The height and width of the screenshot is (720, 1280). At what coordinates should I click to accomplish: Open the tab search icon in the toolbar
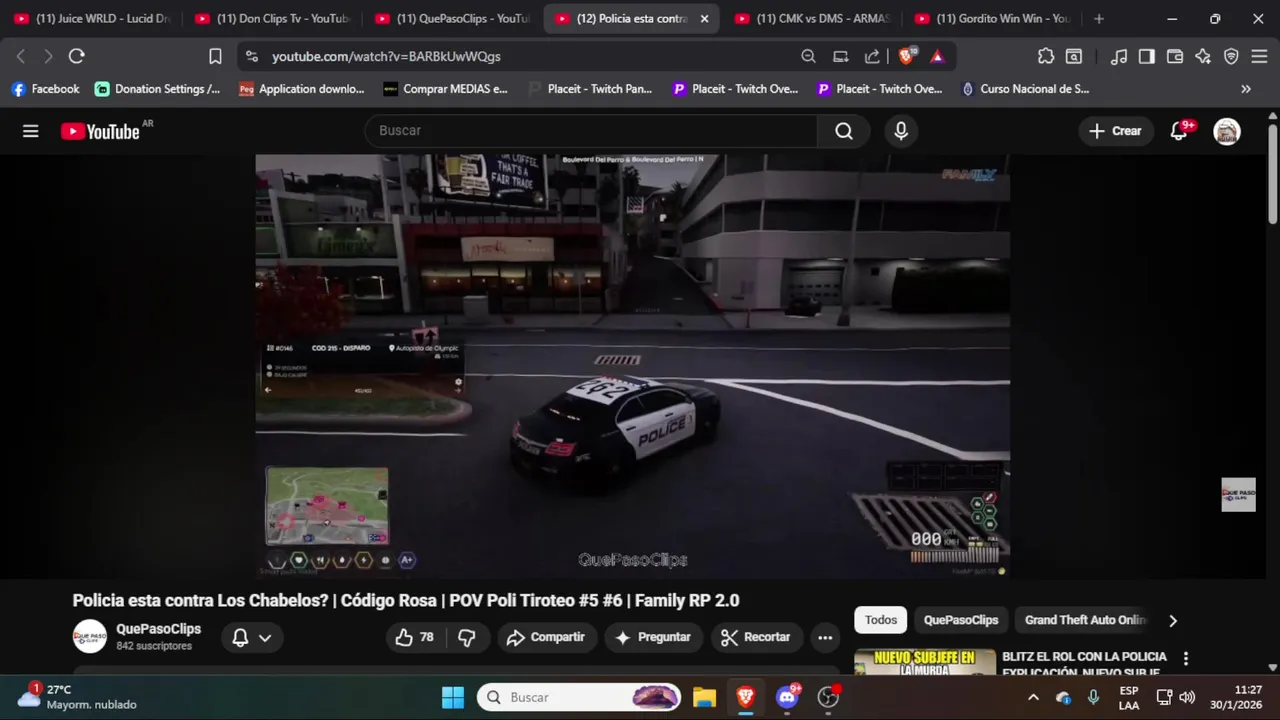(1074, 57)
